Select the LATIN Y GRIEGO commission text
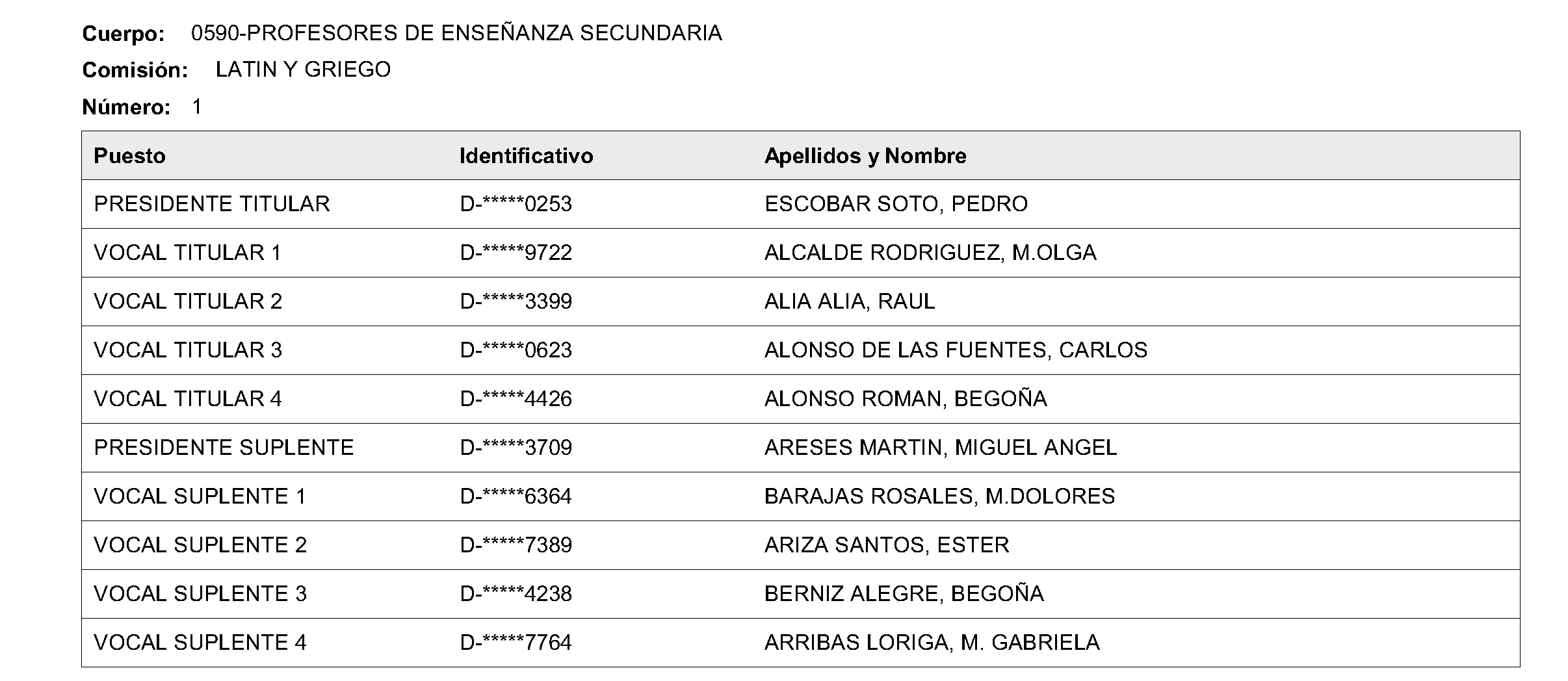 303,70
